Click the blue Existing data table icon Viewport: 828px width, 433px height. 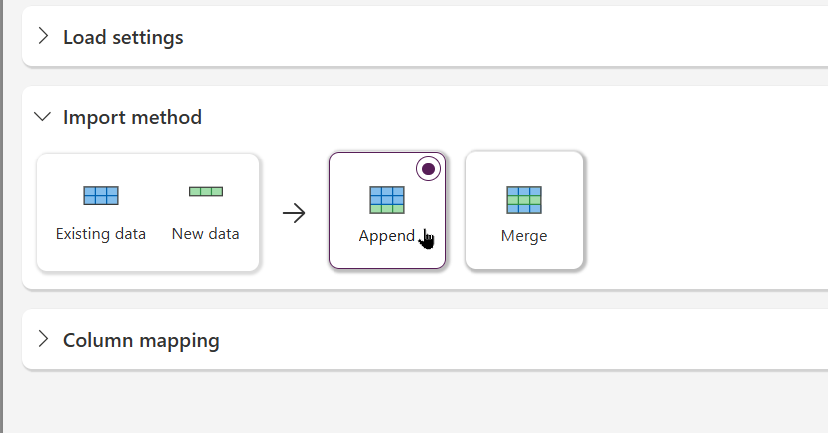tap(101, 195)
